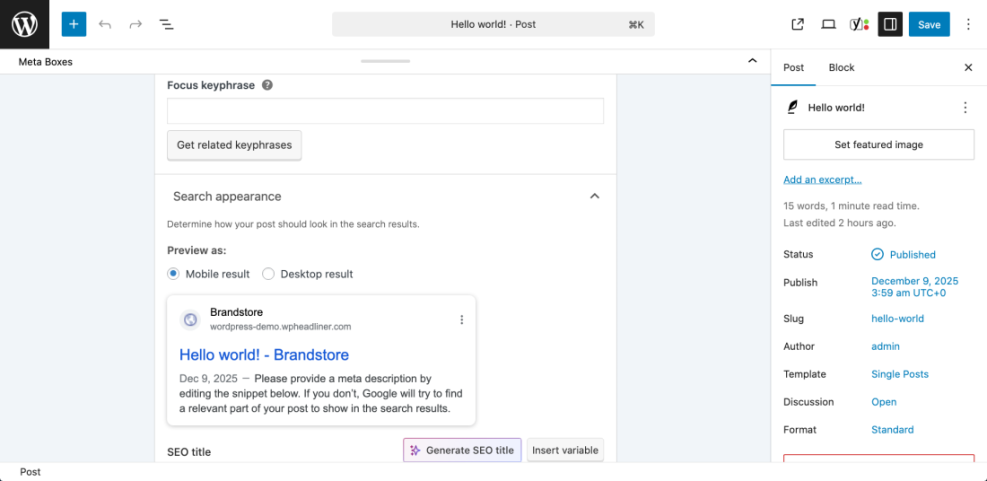Image resolution: width=987 pixels, height=481 pixels.
Task: Open the Single Posts template option
Action: pyautogui.click(x=900, y=374)
